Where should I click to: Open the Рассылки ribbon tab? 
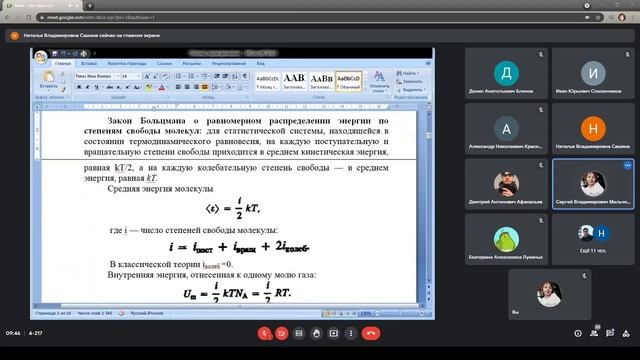[x=191, y=64]
